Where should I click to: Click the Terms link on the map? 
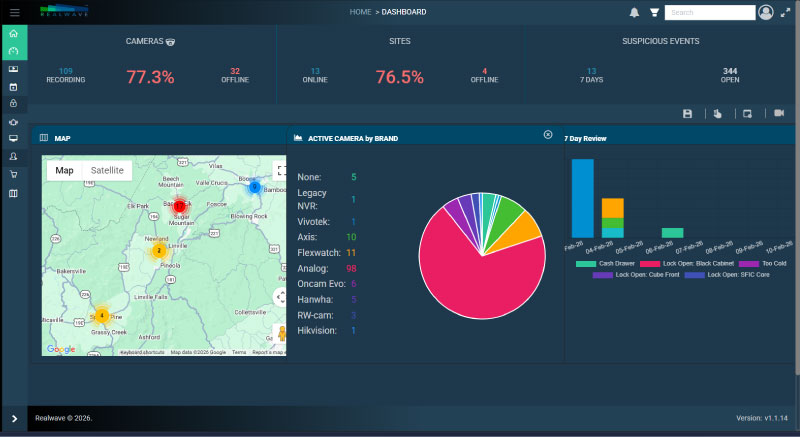click(x=239, y=352)
